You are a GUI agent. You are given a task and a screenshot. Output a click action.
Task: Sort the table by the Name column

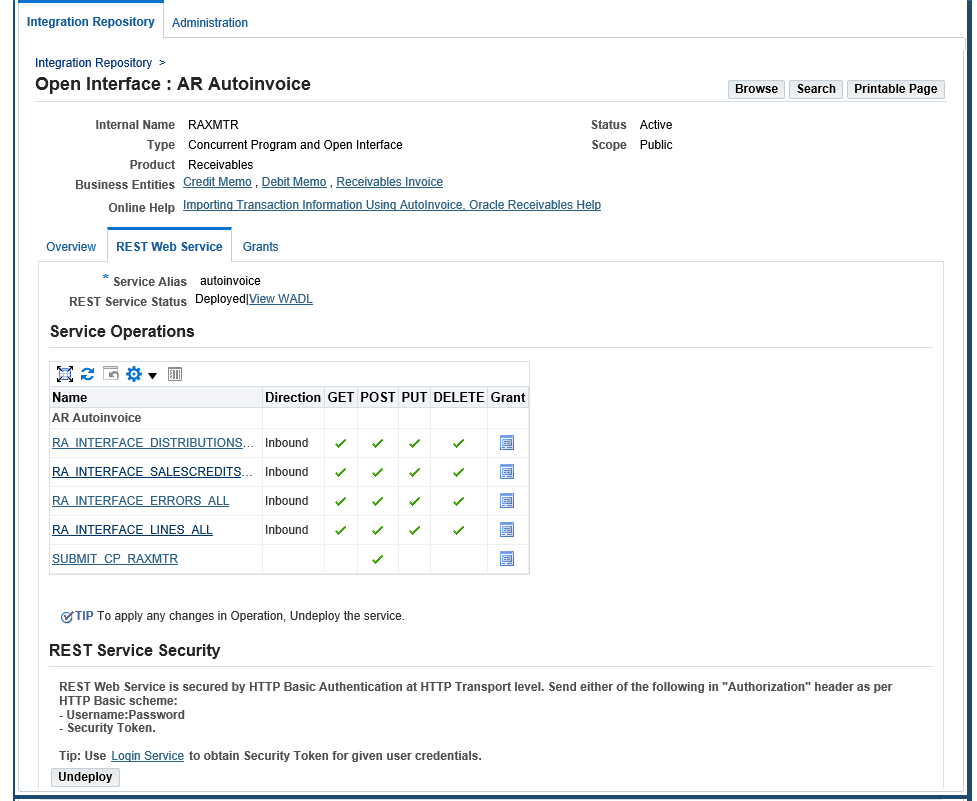(x=68, y=397)
